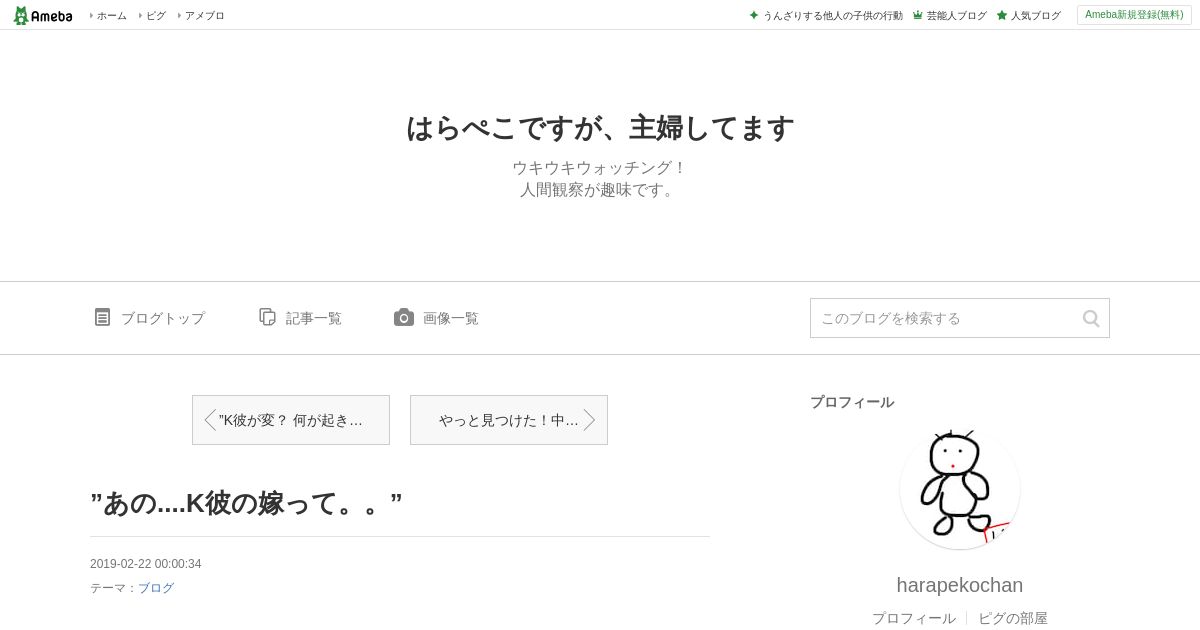The width and height of the screenshot is (1200, 630).
Task: Open the プロフィール link under harapekochan
Action: click(914, 618)
